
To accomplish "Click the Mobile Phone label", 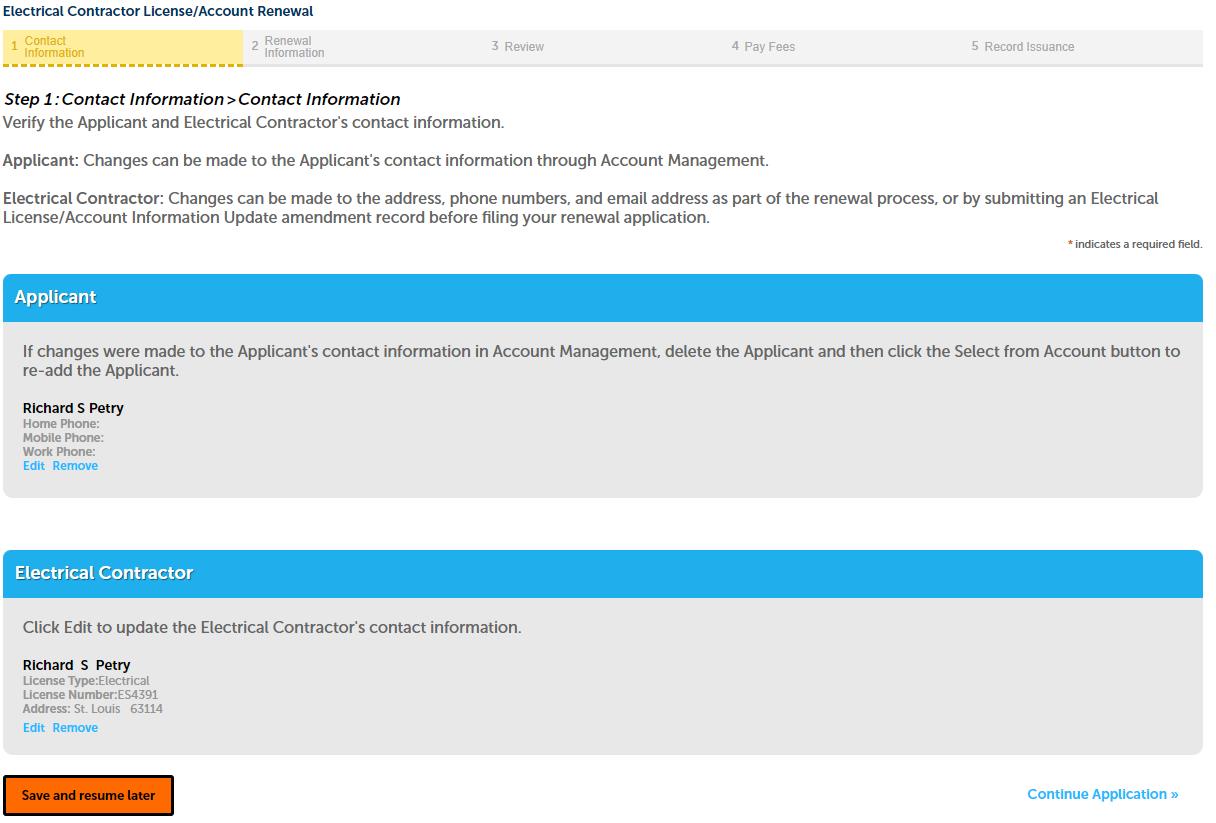I will (63, 438).
